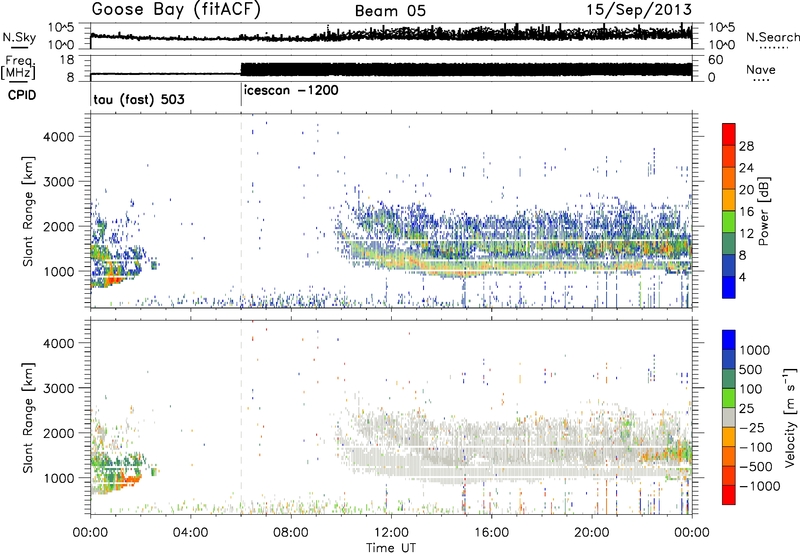Click the "20:00" time tick label

pos(591,533)
